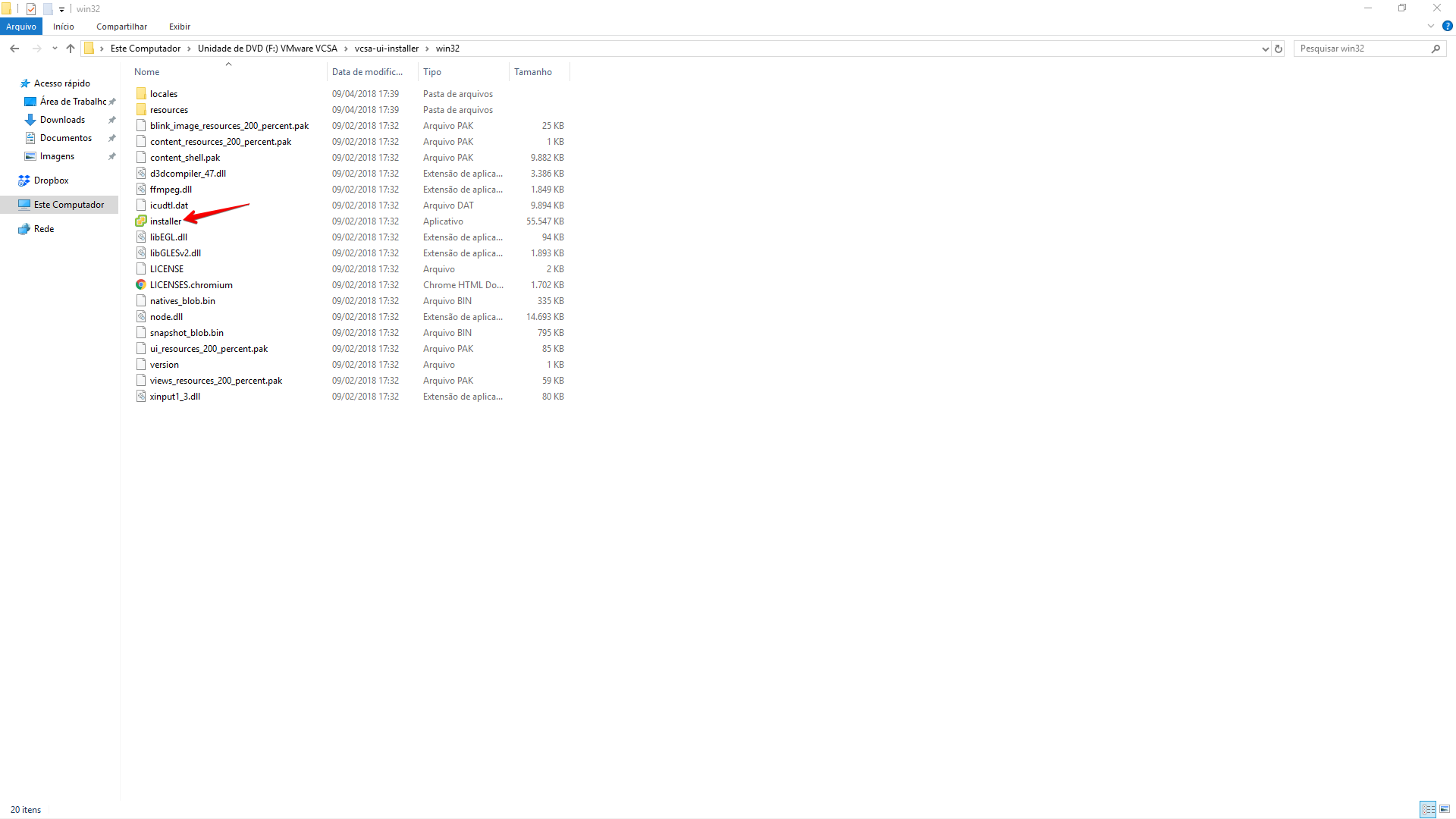
Task: Switch to large thumbnails view icon
Action: tap(1445, 809)
